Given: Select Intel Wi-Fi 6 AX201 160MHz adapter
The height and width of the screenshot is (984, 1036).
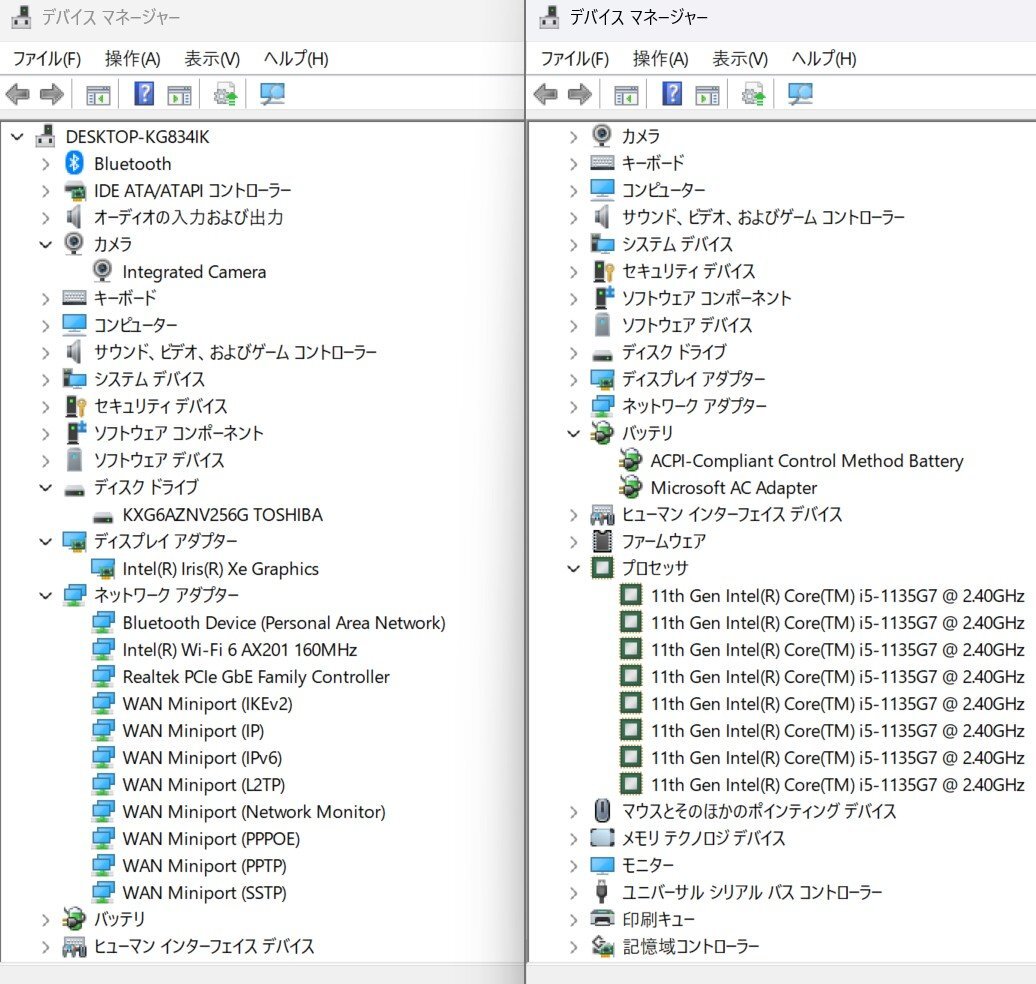Looking at the screenshot, I should click(x=239, y=650).
